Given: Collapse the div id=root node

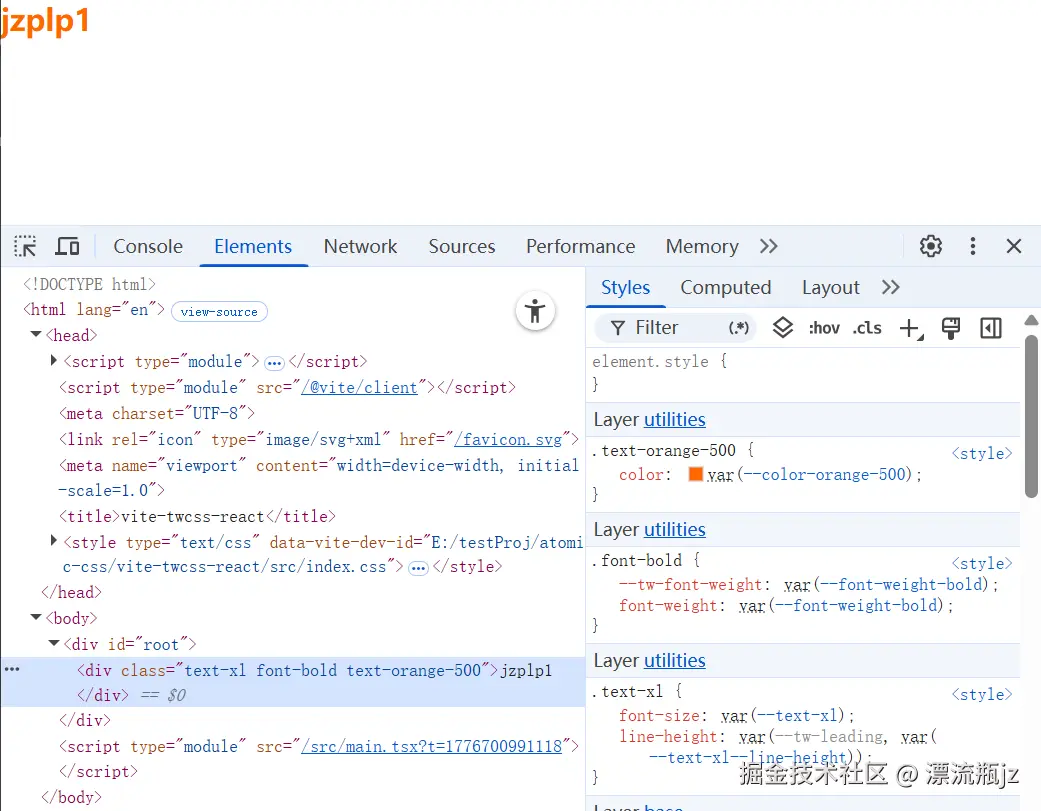Looking at the screenshot, I should tap(54, 643).
